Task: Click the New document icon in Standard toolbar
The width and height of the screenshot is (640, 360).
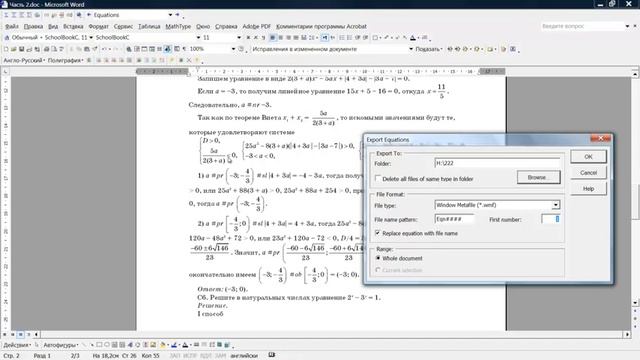Action: [x=6, y=49]
